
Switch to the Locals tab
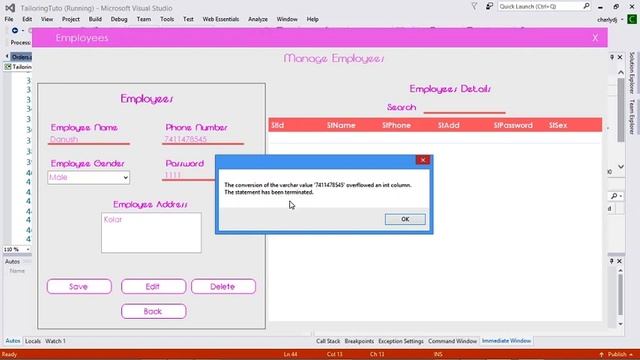(x=33, y=341)
